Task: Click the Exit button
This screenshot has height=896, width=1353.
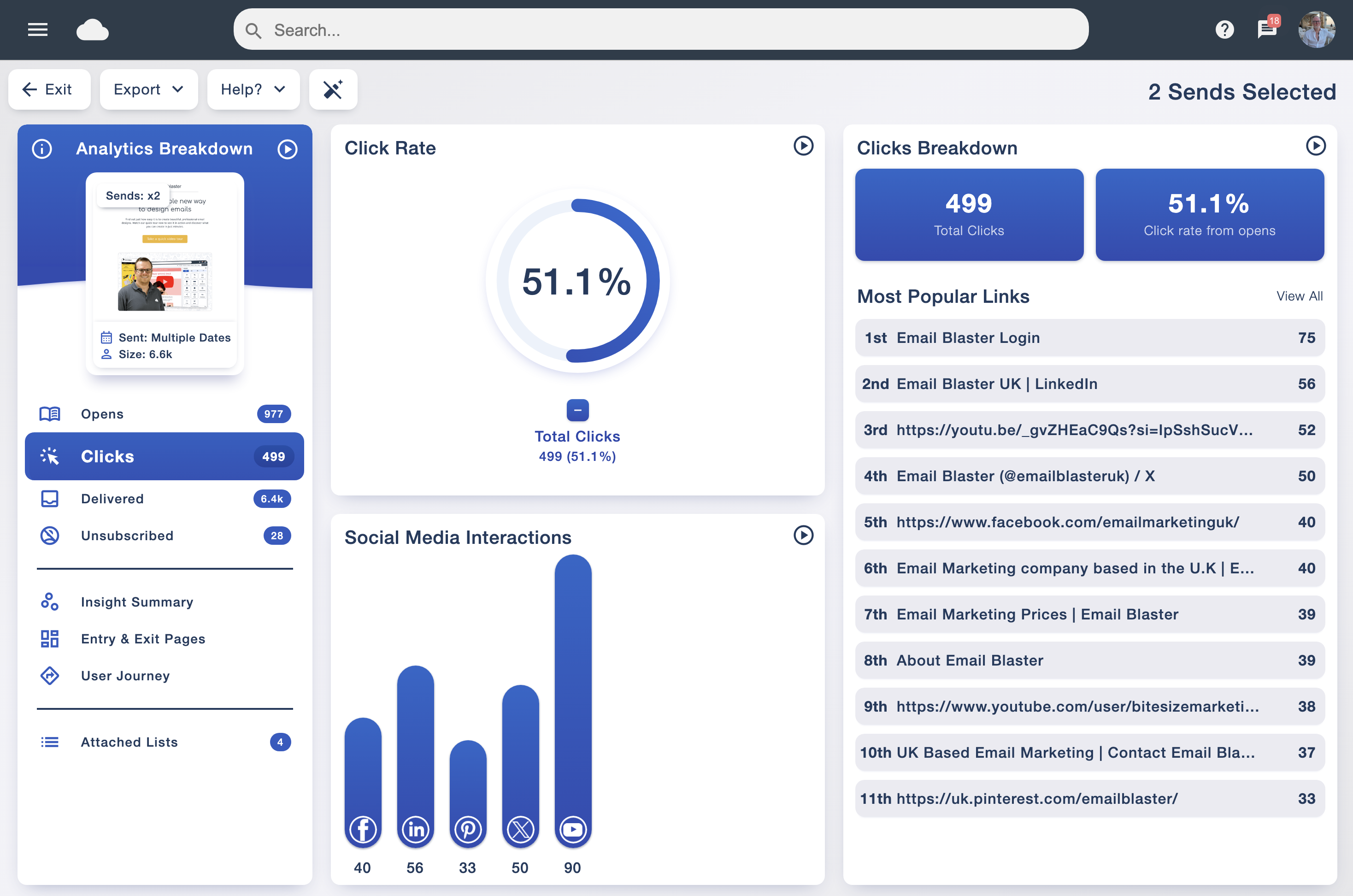Action: [49, 89]
